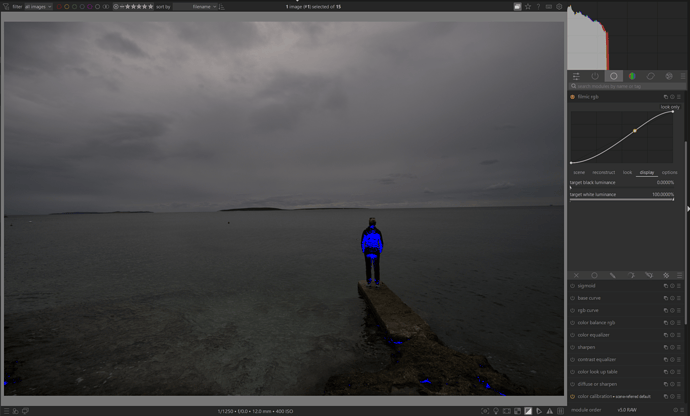Viewport: 690px width, 416px height.
Task: Open the module groups presets menu
Action: click(683, 76)
